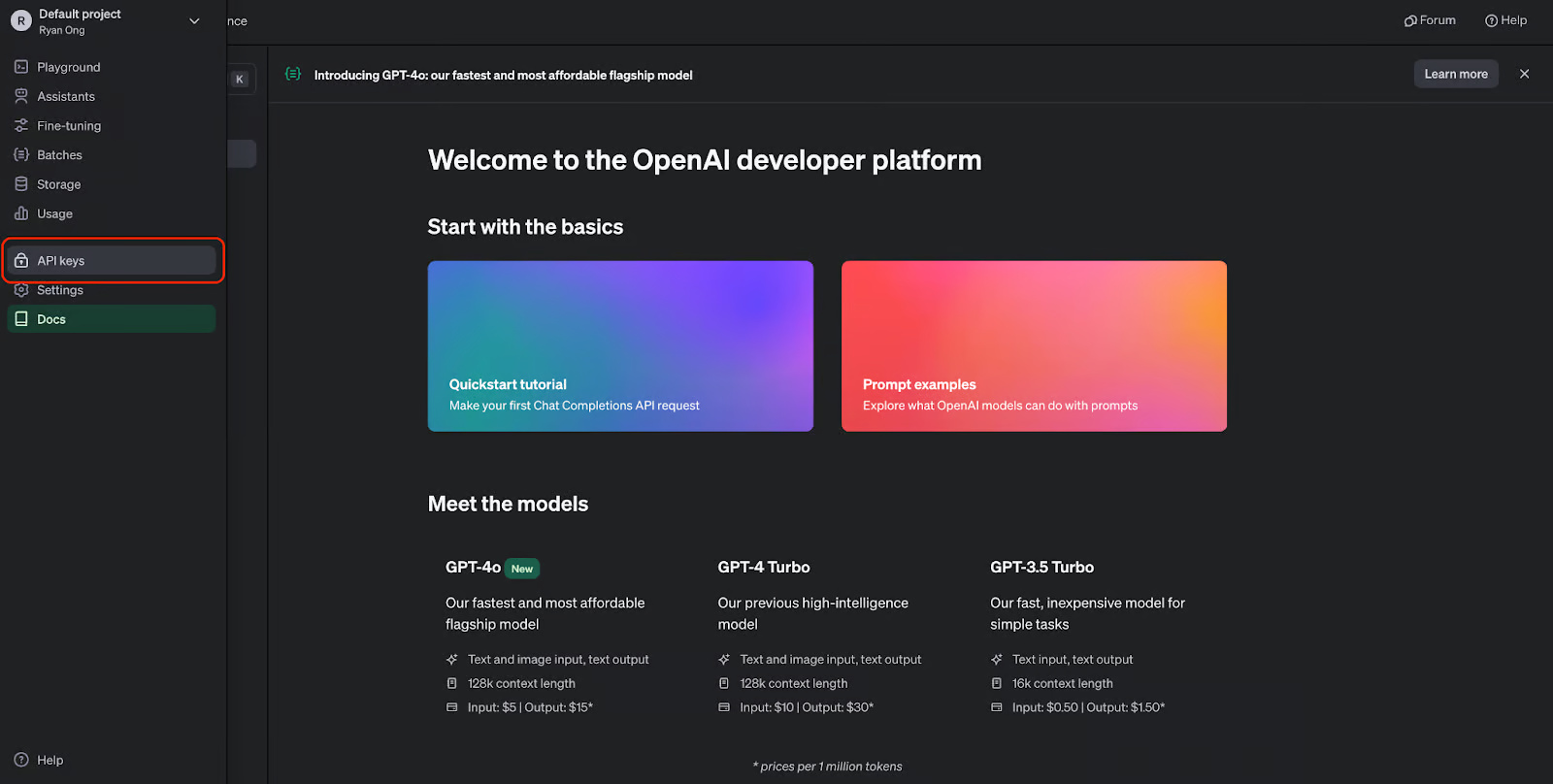1553x784 pixels.
Task: Click '16k context length' text
Action: 1063,683
